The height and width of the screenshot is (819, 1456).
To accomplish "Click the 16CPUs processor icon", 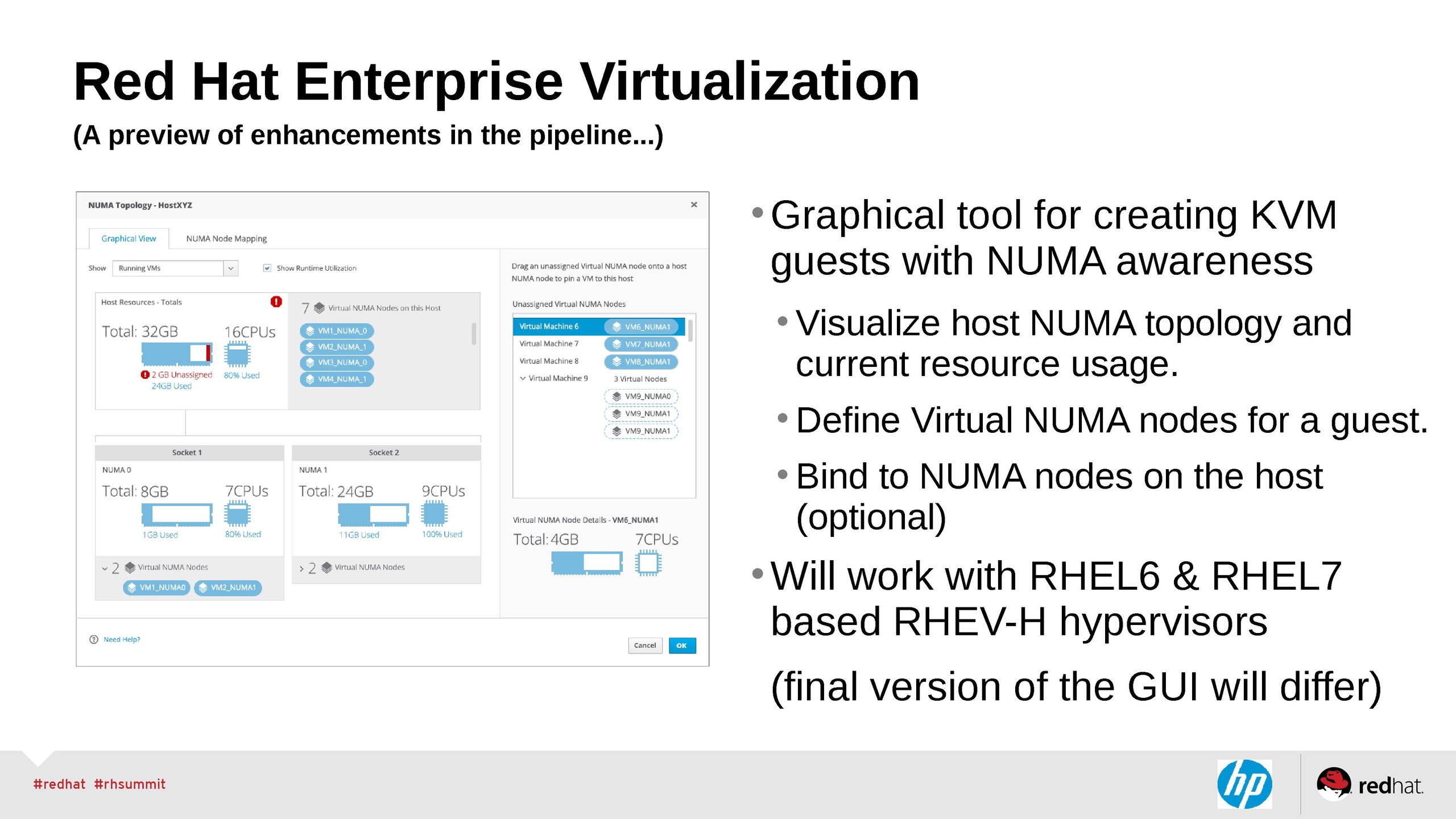I will [x=237, y=354].
